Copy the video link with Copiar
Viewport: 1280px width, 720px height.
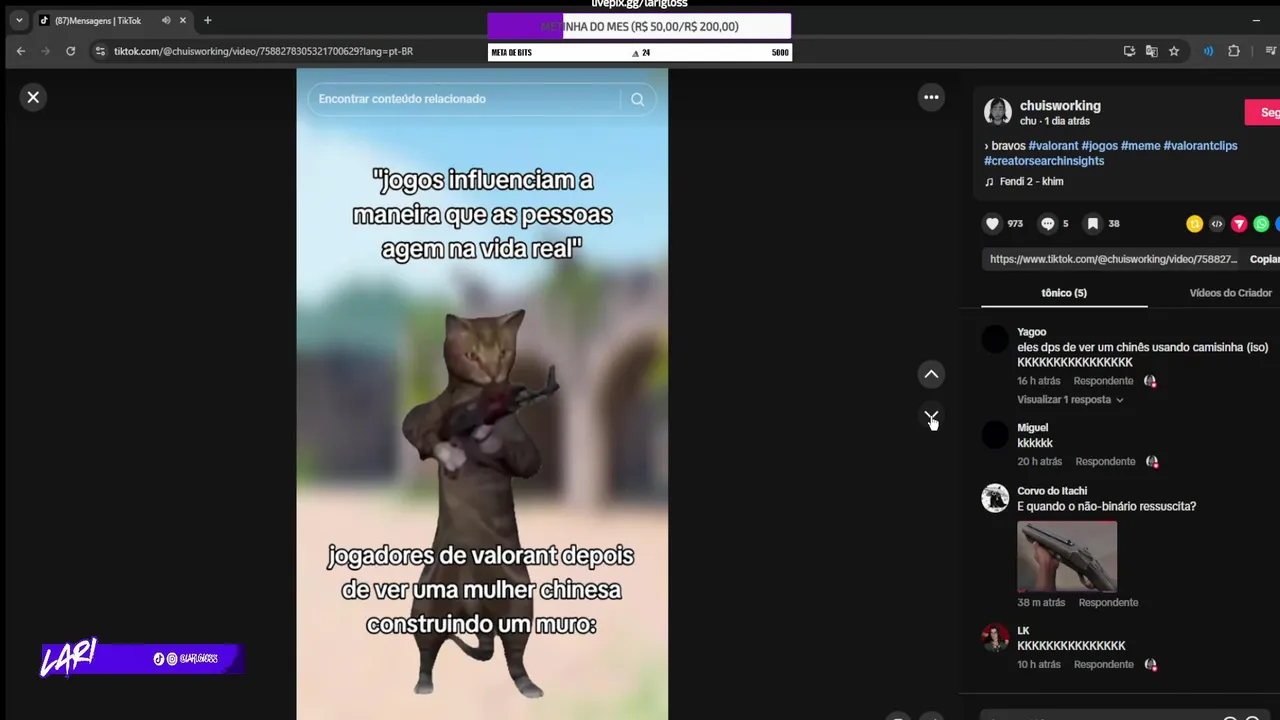tap(1264, 259)
